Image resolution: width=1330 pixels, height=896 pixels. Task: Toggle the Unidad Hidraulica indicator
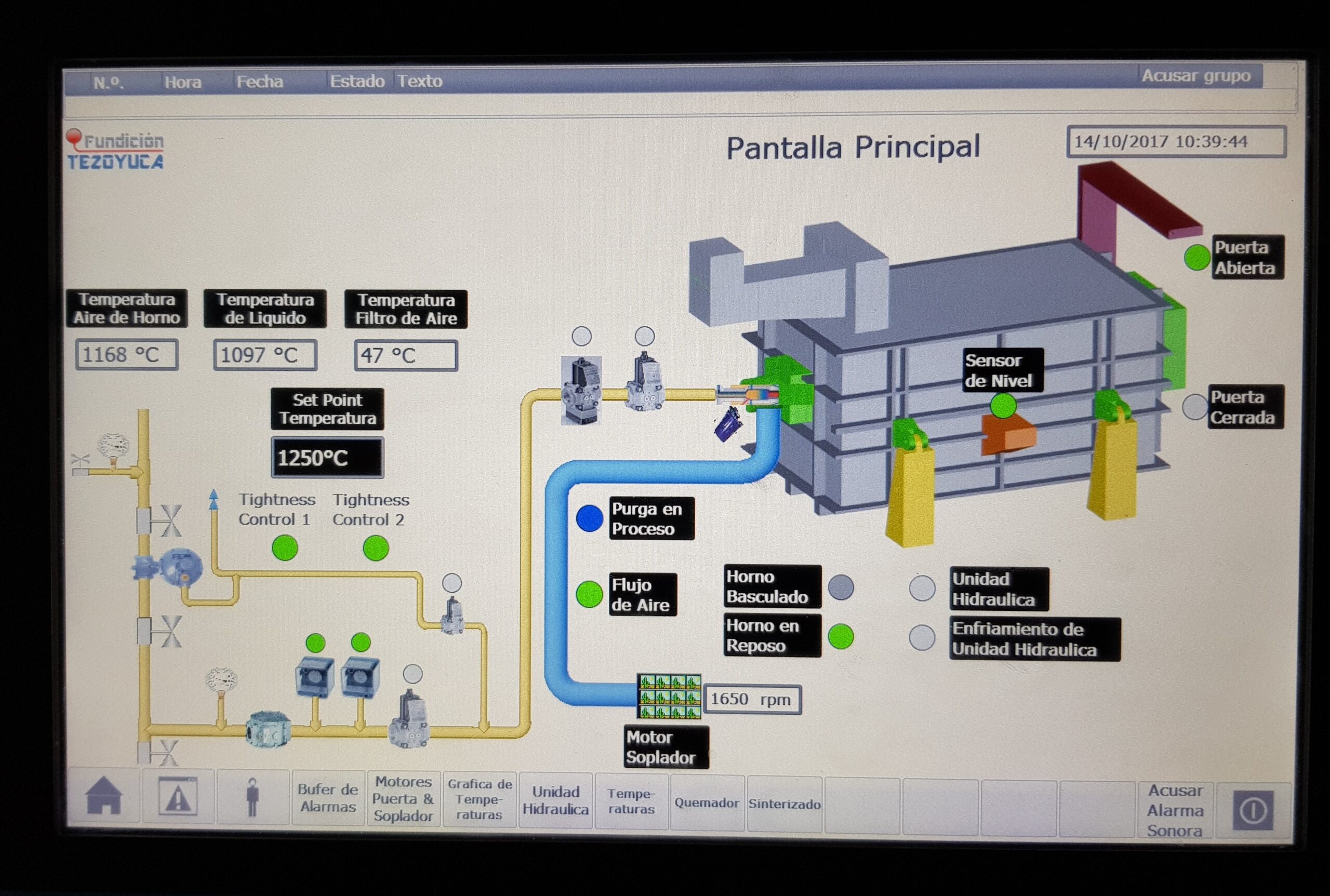click(922, 588)
